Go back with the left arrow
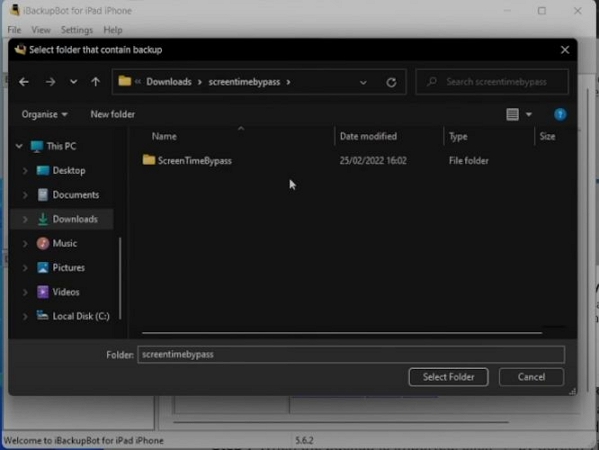This screenshot has width=599, height=450. coord(24,82)
